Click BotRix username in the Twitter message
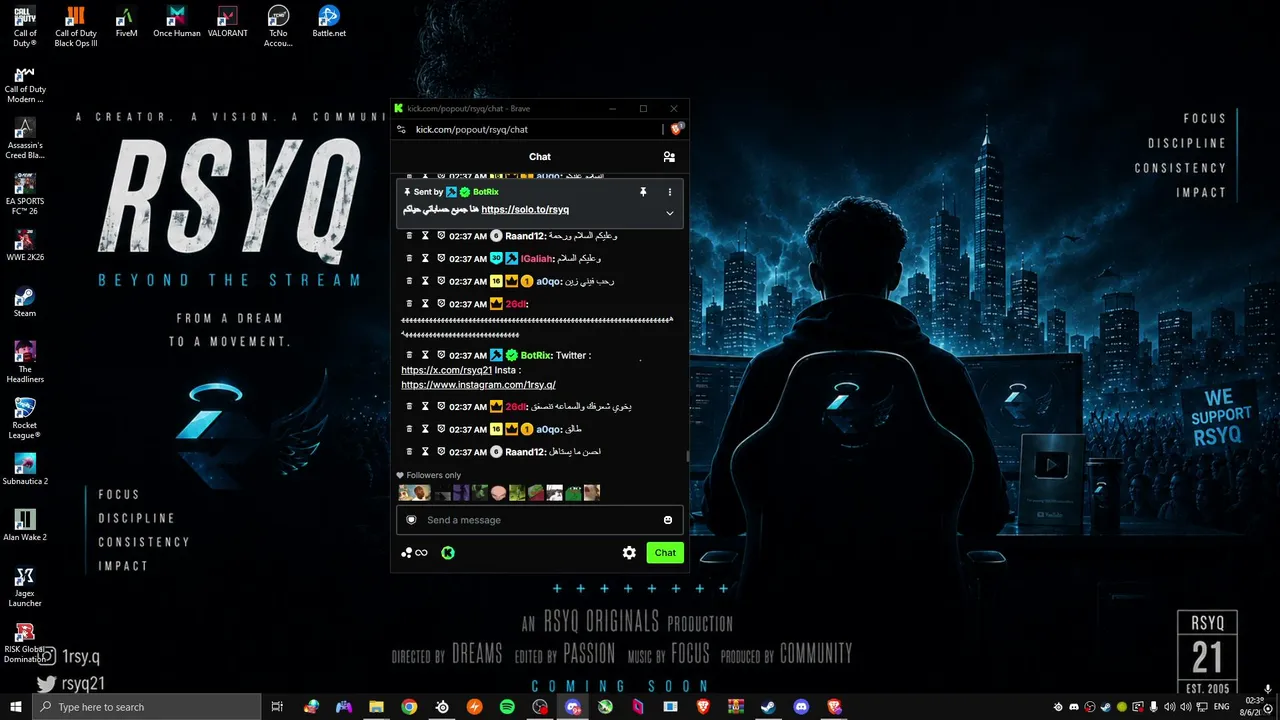The height and width of the screenshot is (720, 1280). (535, 355)
